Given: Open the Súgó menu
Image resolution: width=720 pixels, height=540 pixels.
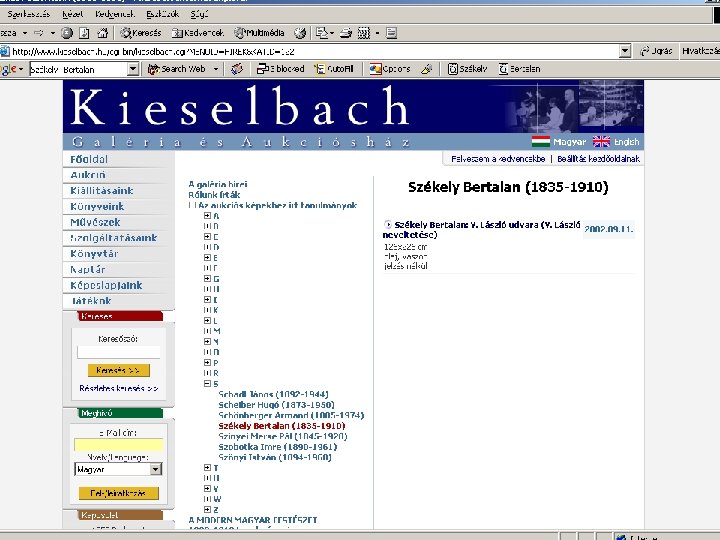Looking at the screenshot, I should pos(199,14).
